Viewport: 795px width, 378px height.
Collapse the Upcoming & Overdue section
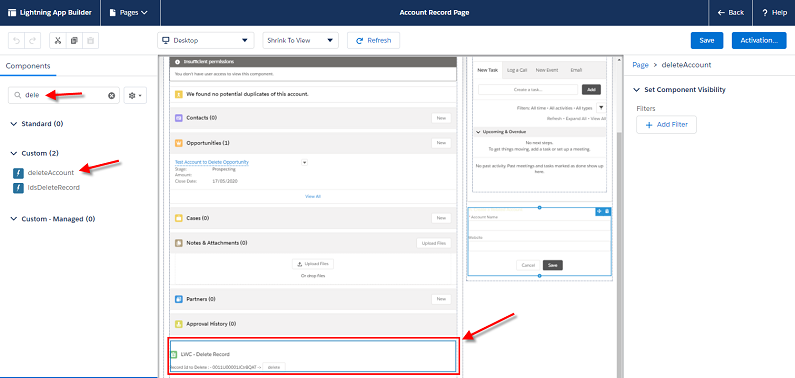478,132
